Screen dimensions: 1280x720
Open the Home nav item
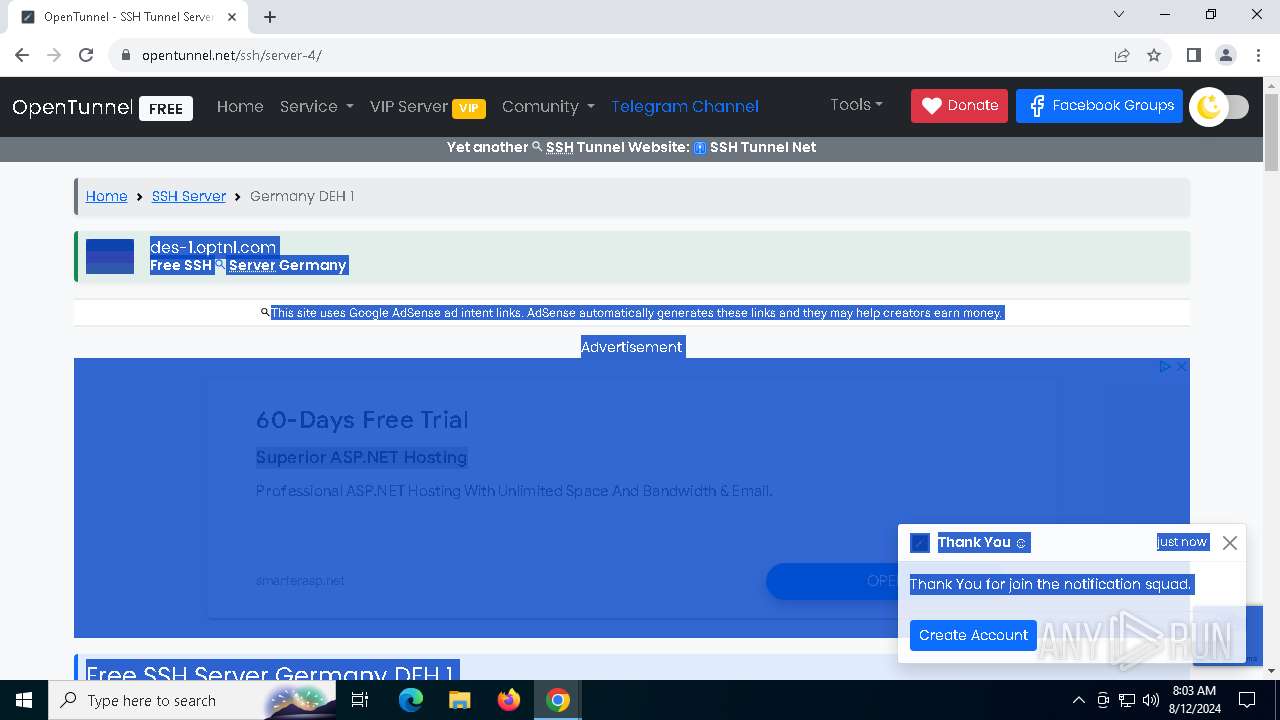240,106
